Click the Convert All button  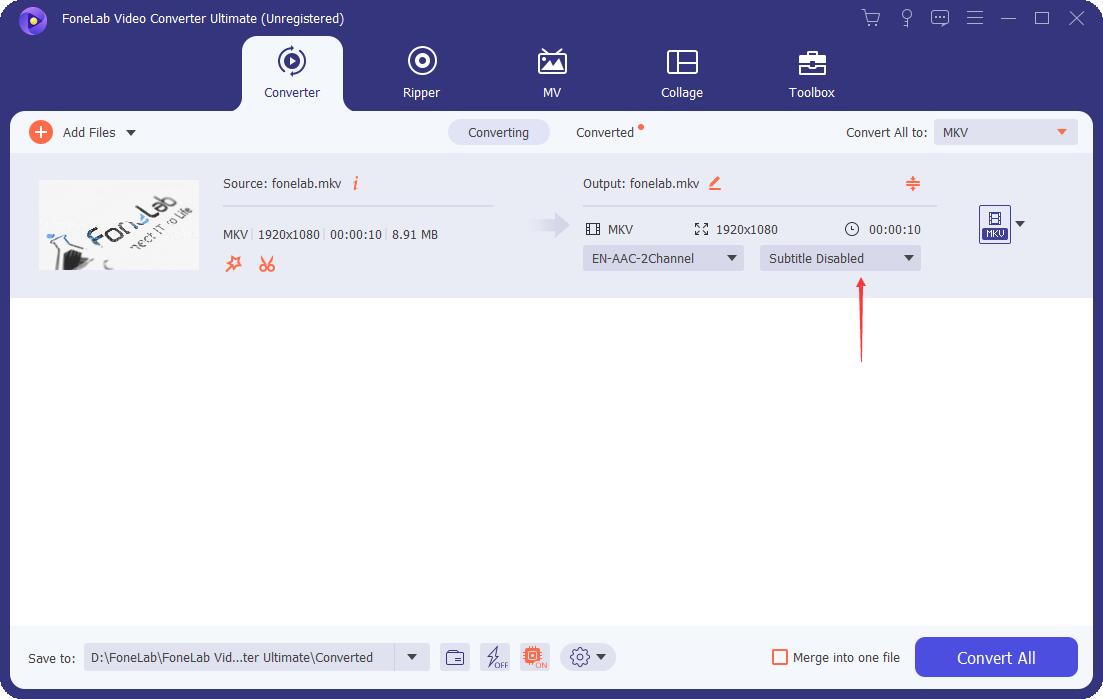point(996,658)
